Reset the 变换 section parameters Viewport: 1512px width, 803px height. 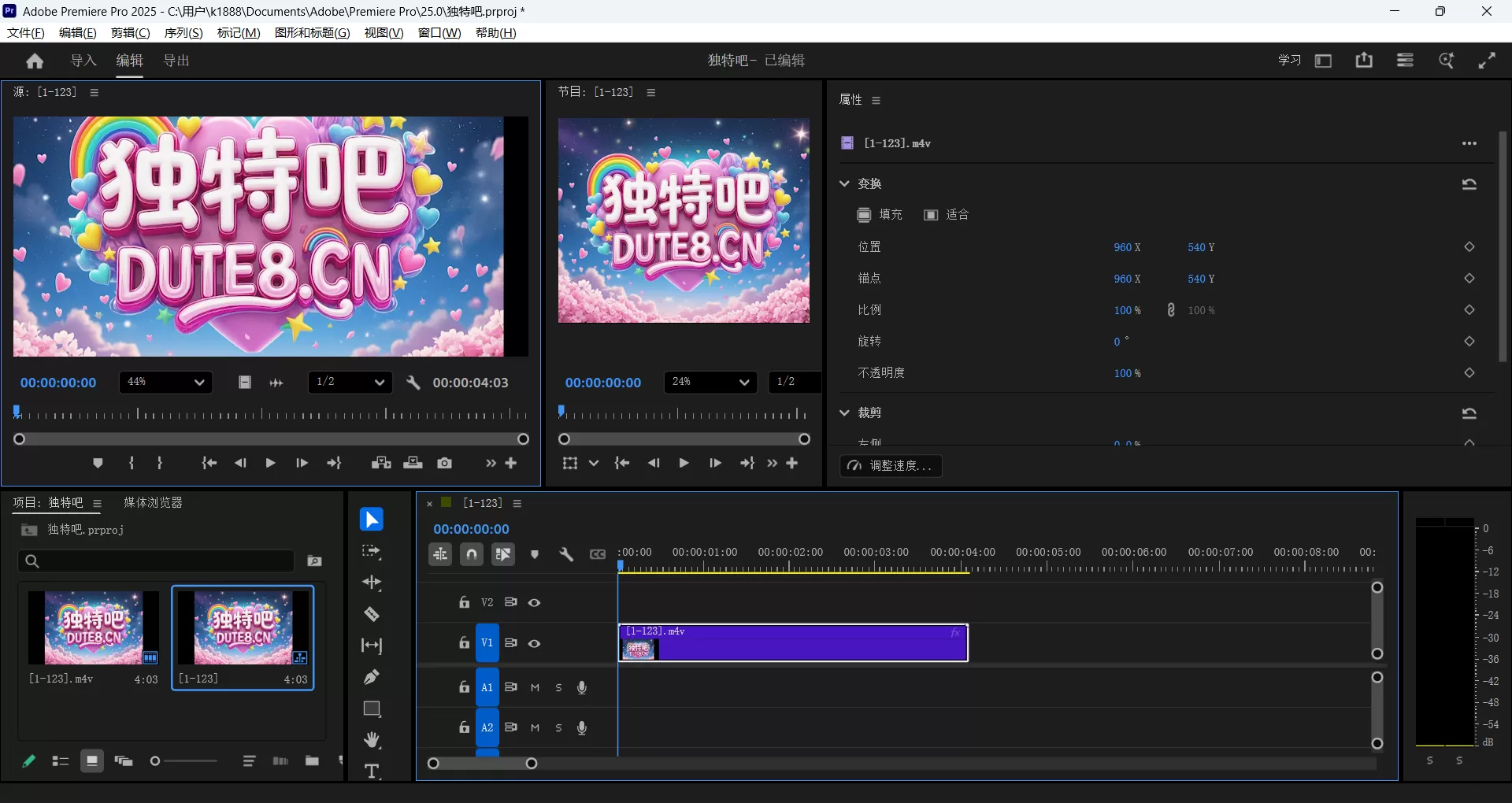[x=1469, y=183]
